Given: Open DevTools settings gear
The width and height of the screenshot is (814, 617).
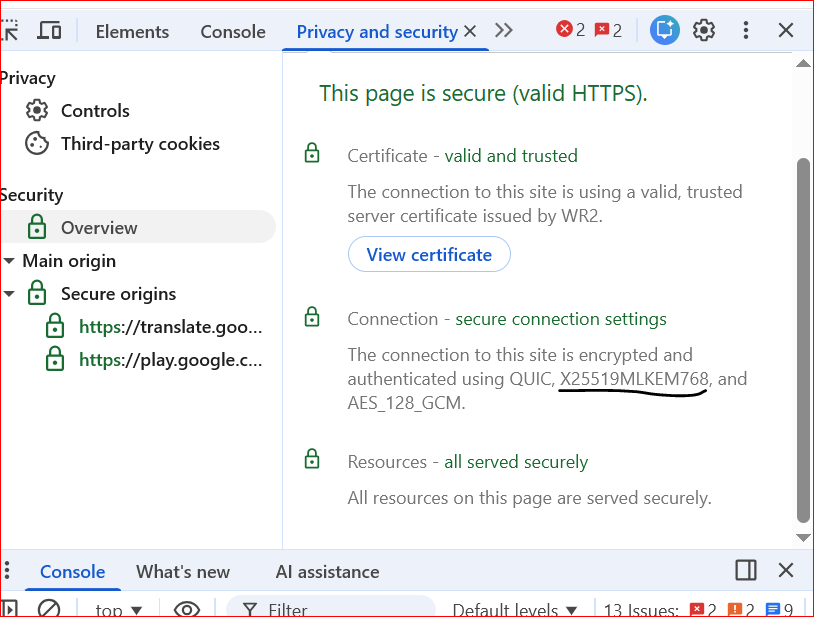Looking at the screenshot, I should 704,30.
